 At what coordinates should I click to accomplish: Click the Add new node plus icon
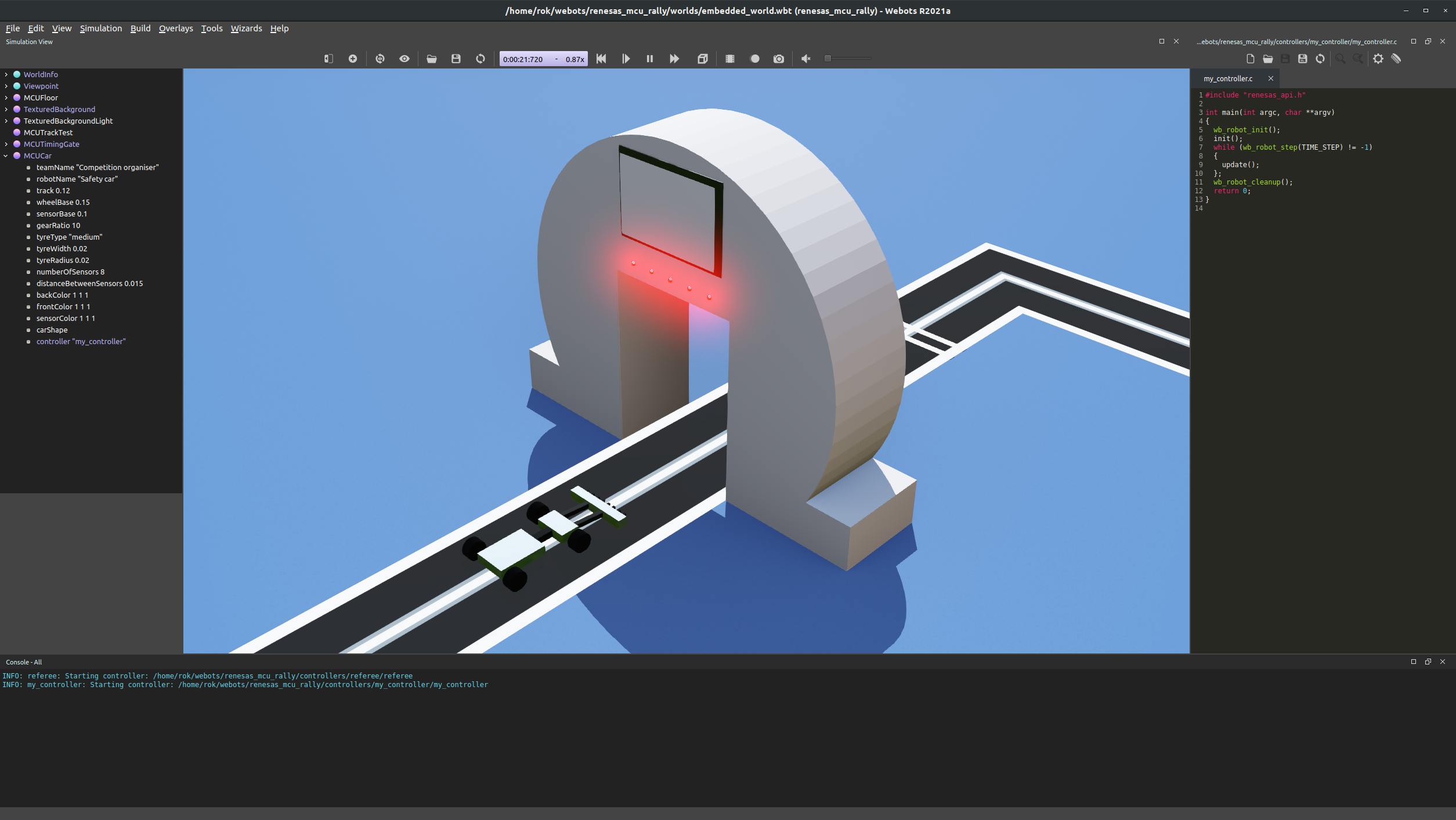[352, 59]
